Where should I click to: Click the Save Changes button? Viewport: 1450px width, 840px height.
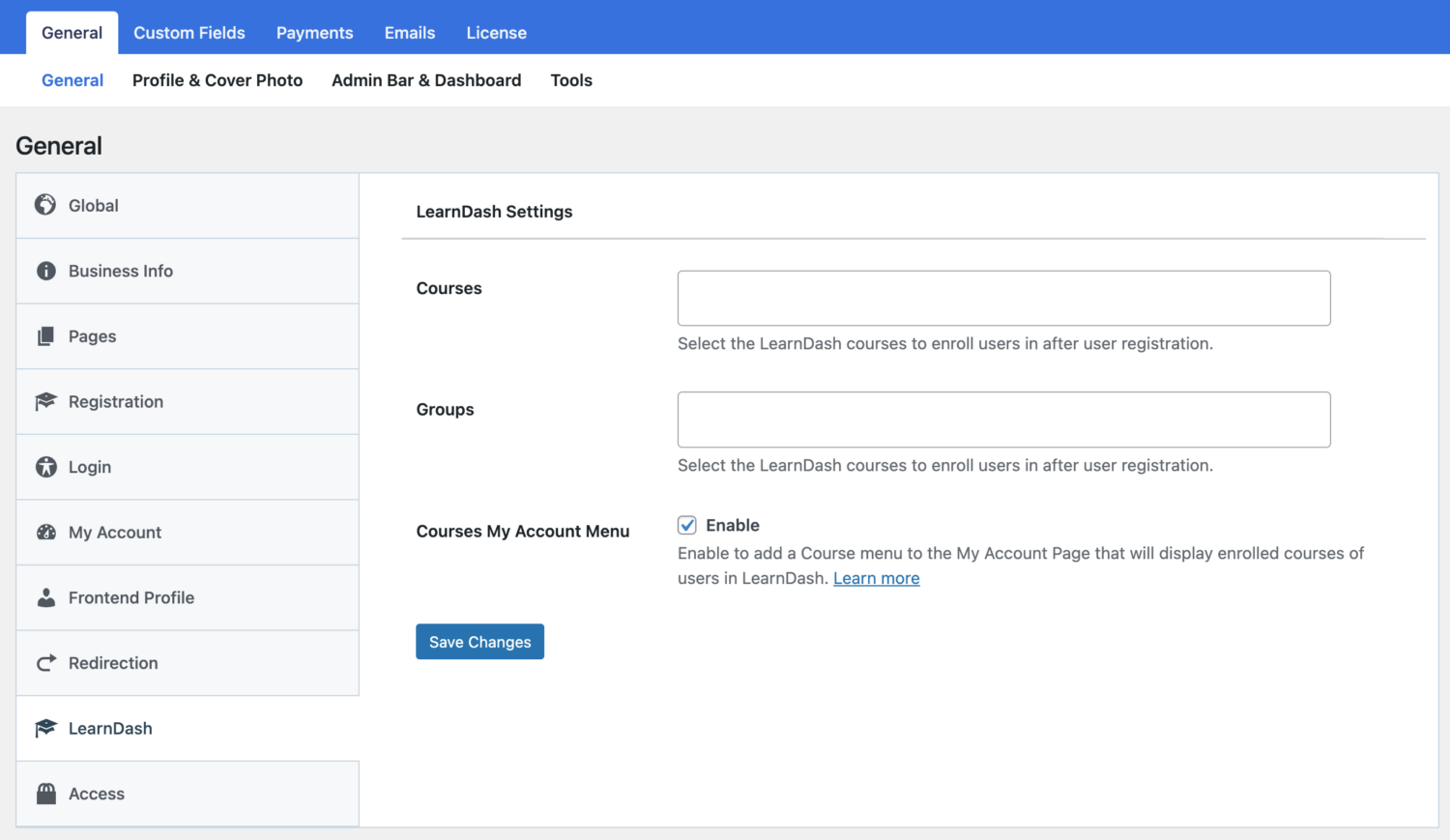[480, 642]
